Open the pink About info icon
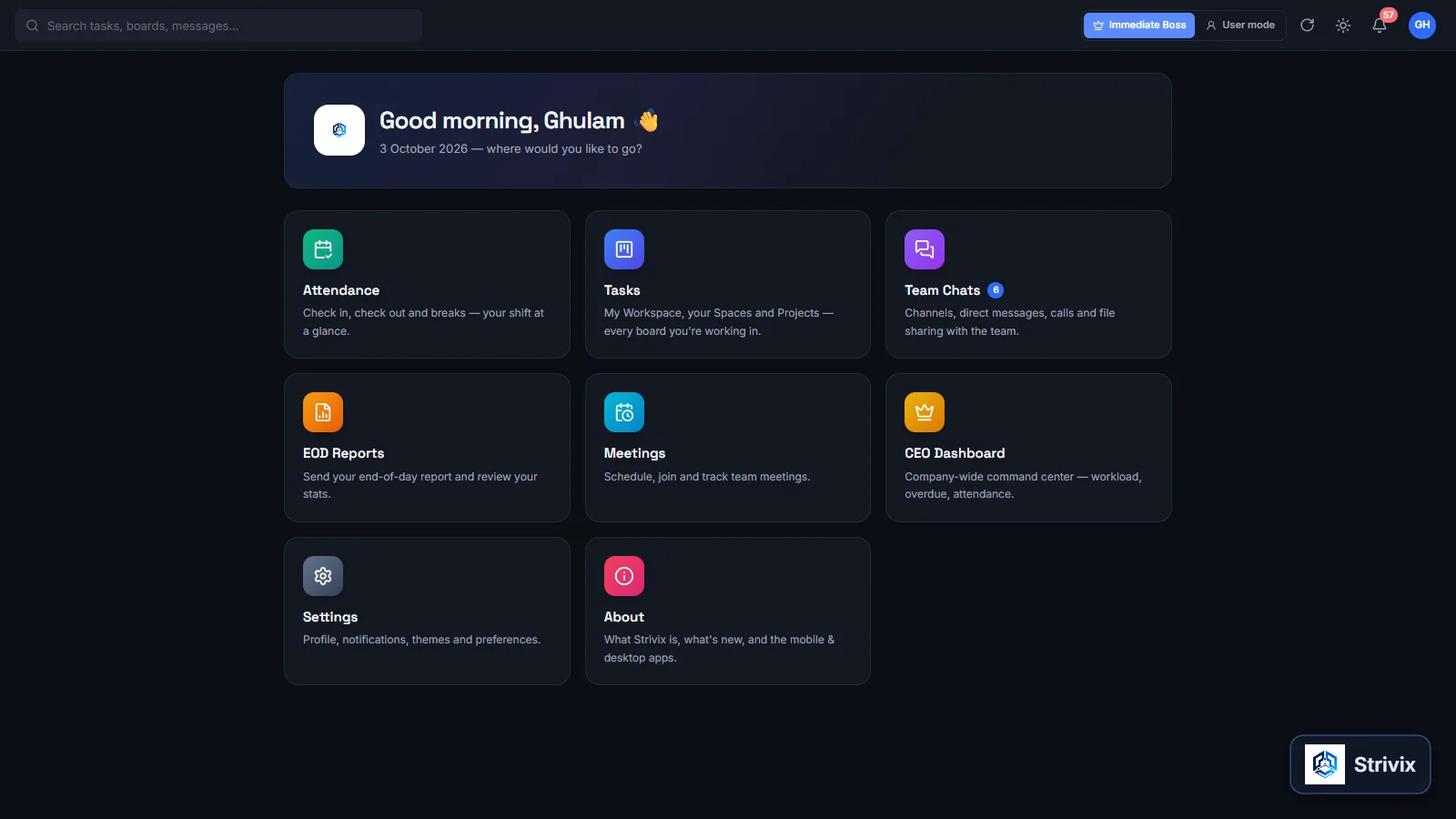This screenshot has height=819, width=1456. 624,576
